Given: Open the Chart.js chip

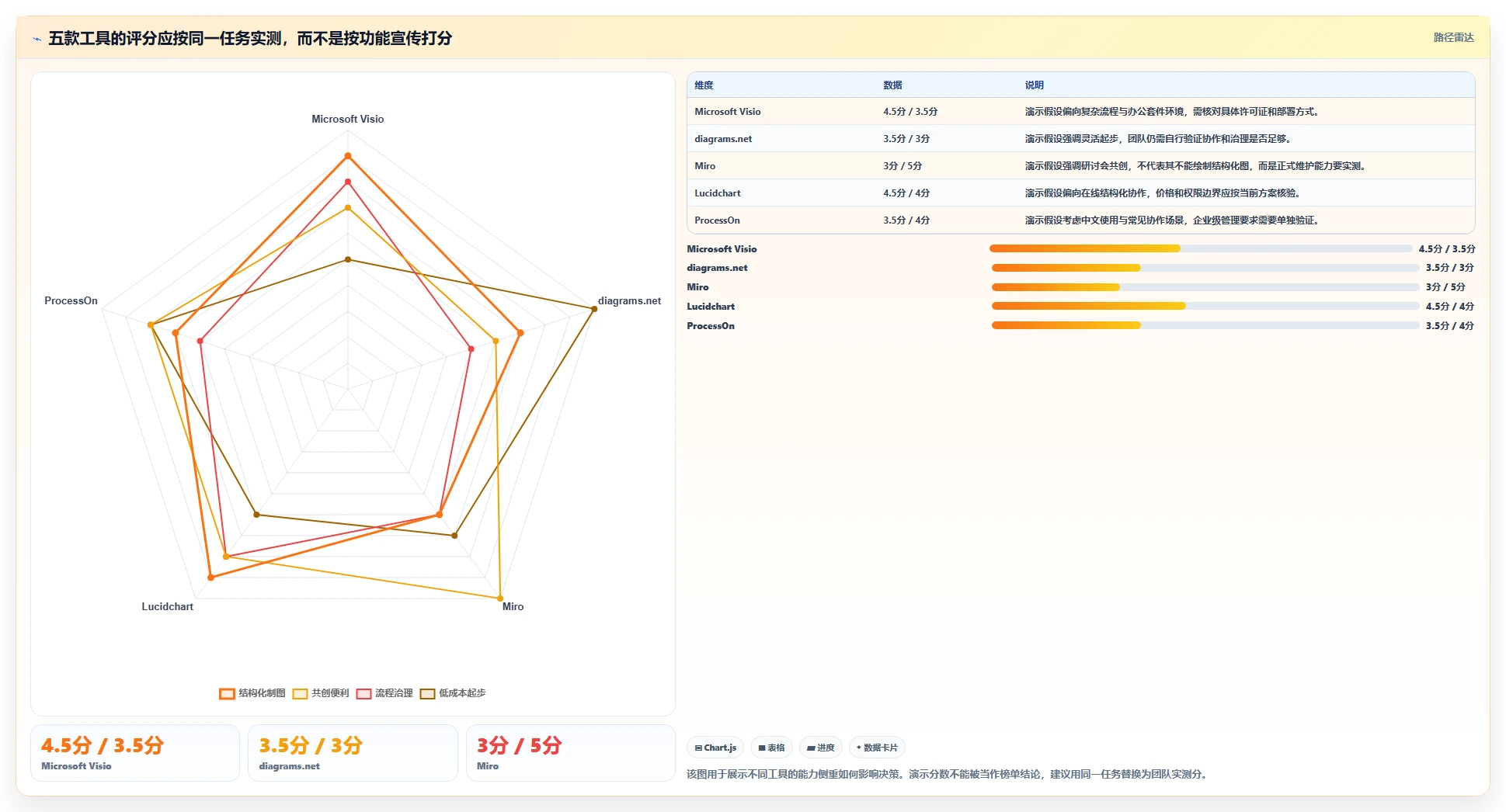Looking at the screenshot, I should [x=715, y=748].
